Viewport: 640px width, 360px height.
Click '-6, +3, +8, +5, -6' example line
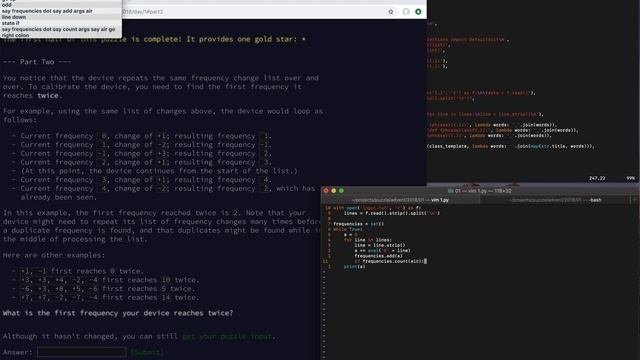click(107, 289)
